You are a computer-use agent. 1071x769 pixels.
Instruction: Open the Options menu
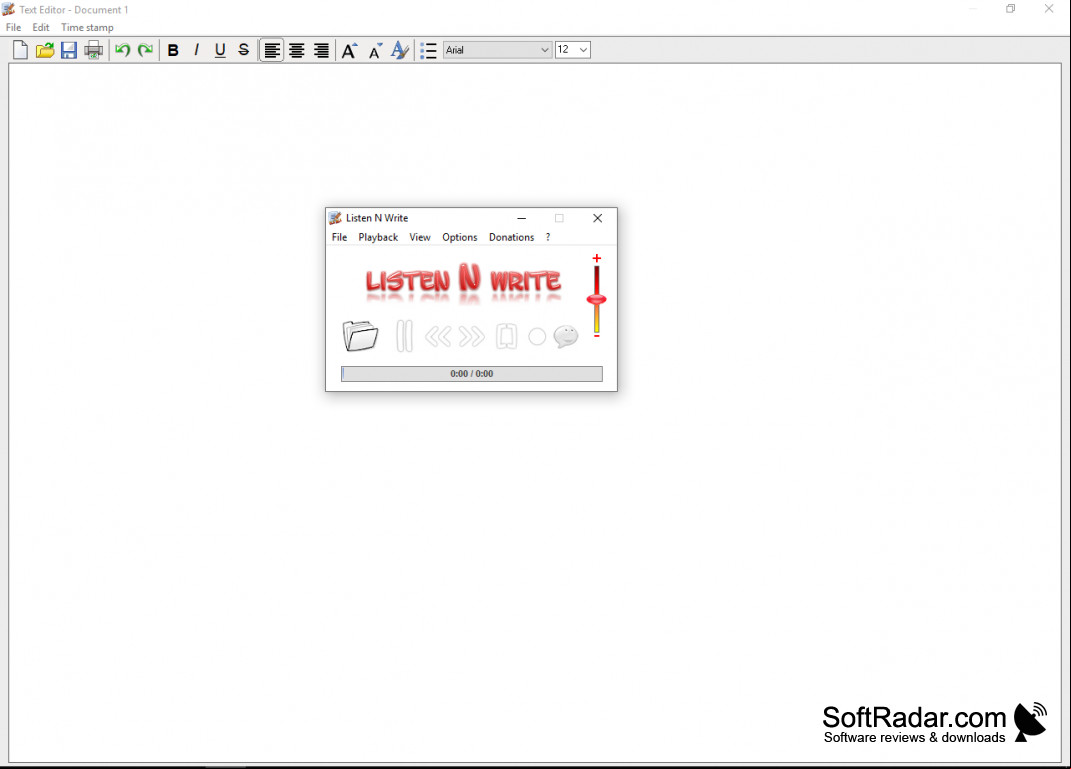[460, 237]
